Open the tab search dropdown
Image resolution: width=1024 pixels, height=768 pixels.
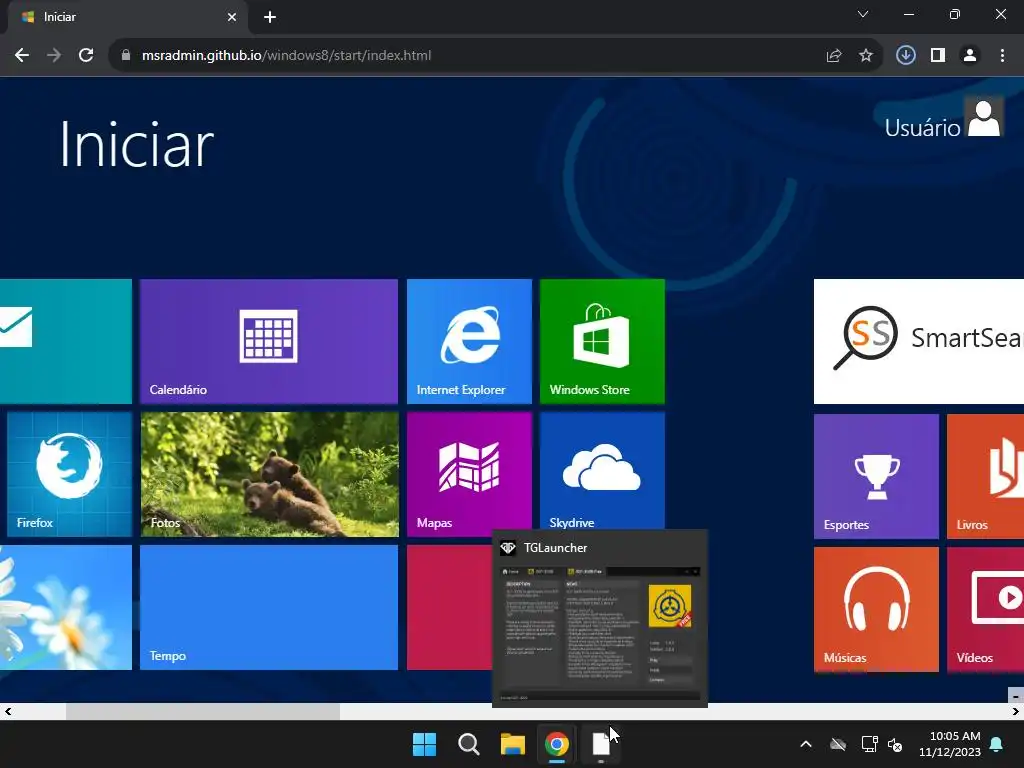(863, 14)
